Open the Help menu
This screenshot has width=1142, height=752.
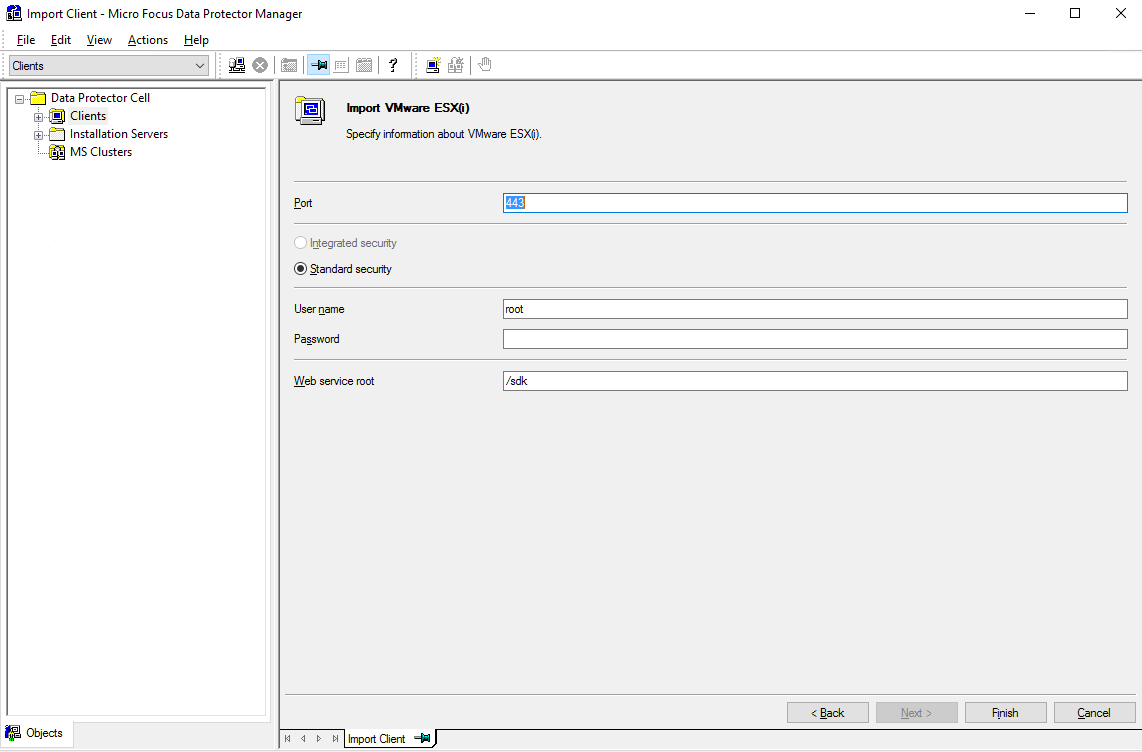coord(196,40)
